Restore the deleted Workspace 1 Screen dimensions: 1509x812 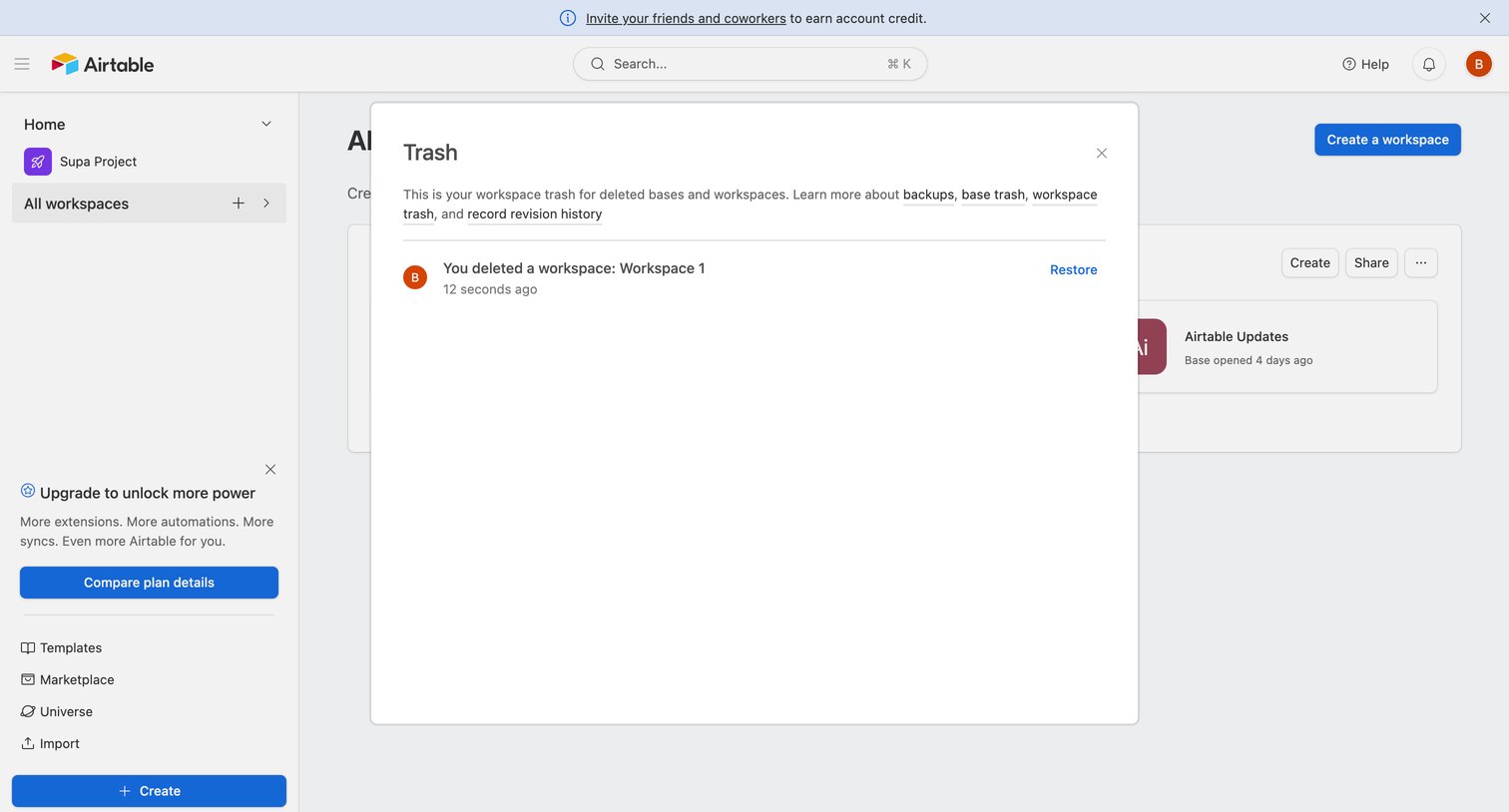pyautogui.click(x=1074, y=269)
